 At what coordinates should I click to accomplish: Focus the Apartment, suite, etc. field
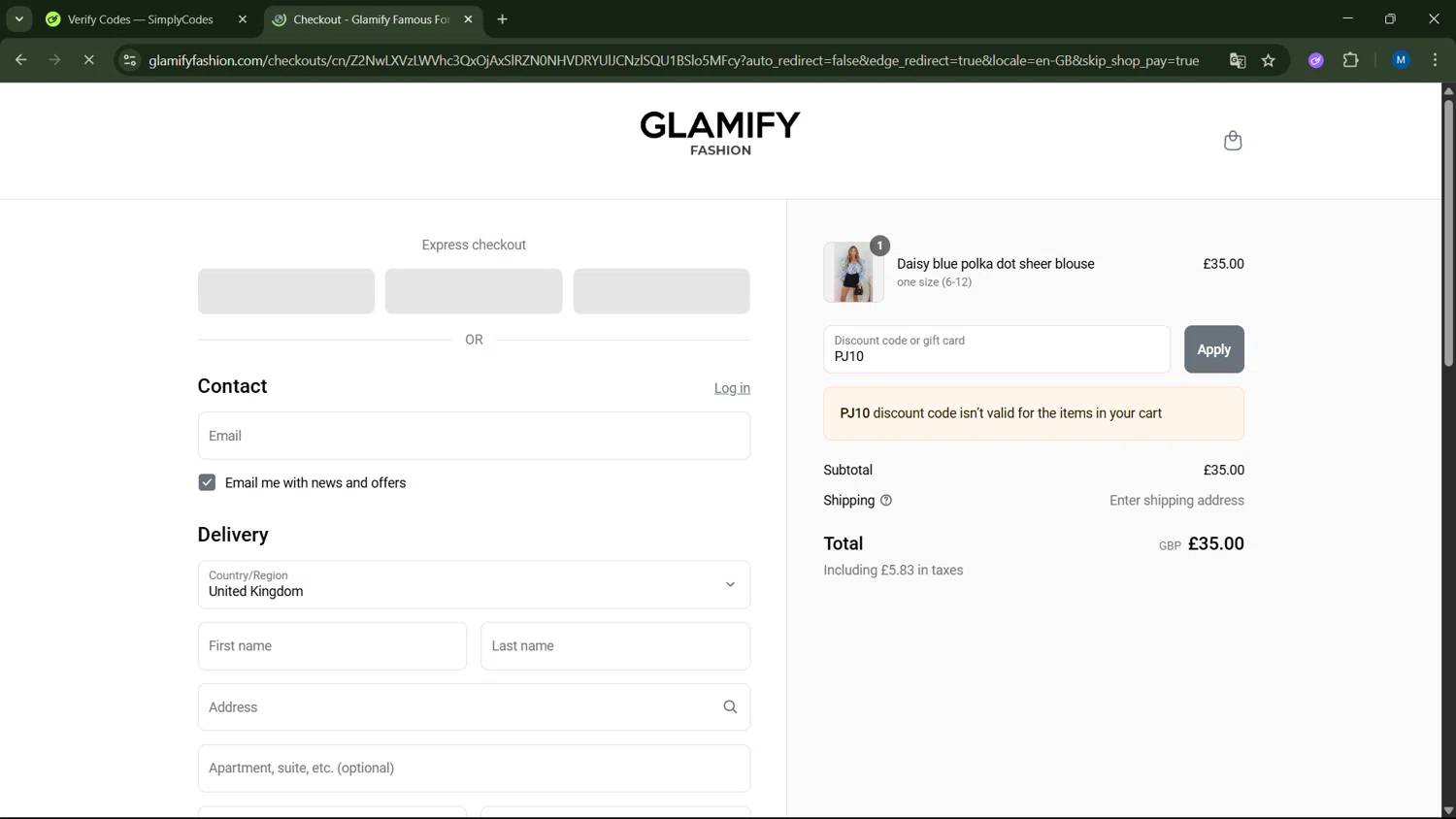pyautogui.click(x=474, y=769)
